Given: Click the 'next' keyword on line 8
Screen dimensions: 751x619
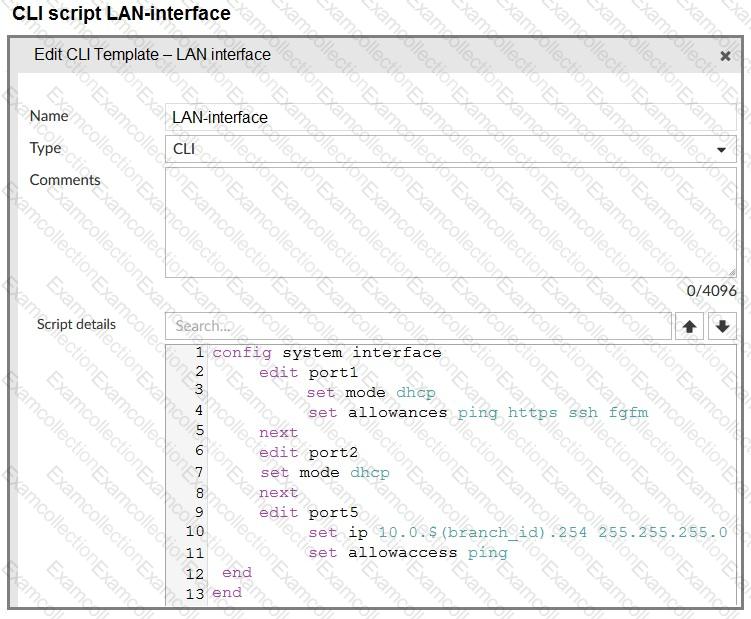Looking at the screenshot, I should (278, 492).
